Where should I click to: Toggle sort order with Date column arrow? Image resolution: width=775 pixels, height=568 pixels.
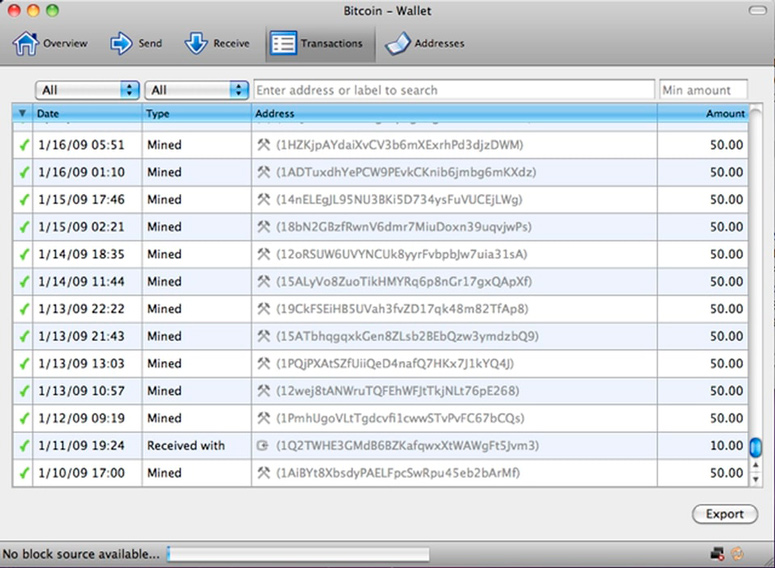click(22, 113)
